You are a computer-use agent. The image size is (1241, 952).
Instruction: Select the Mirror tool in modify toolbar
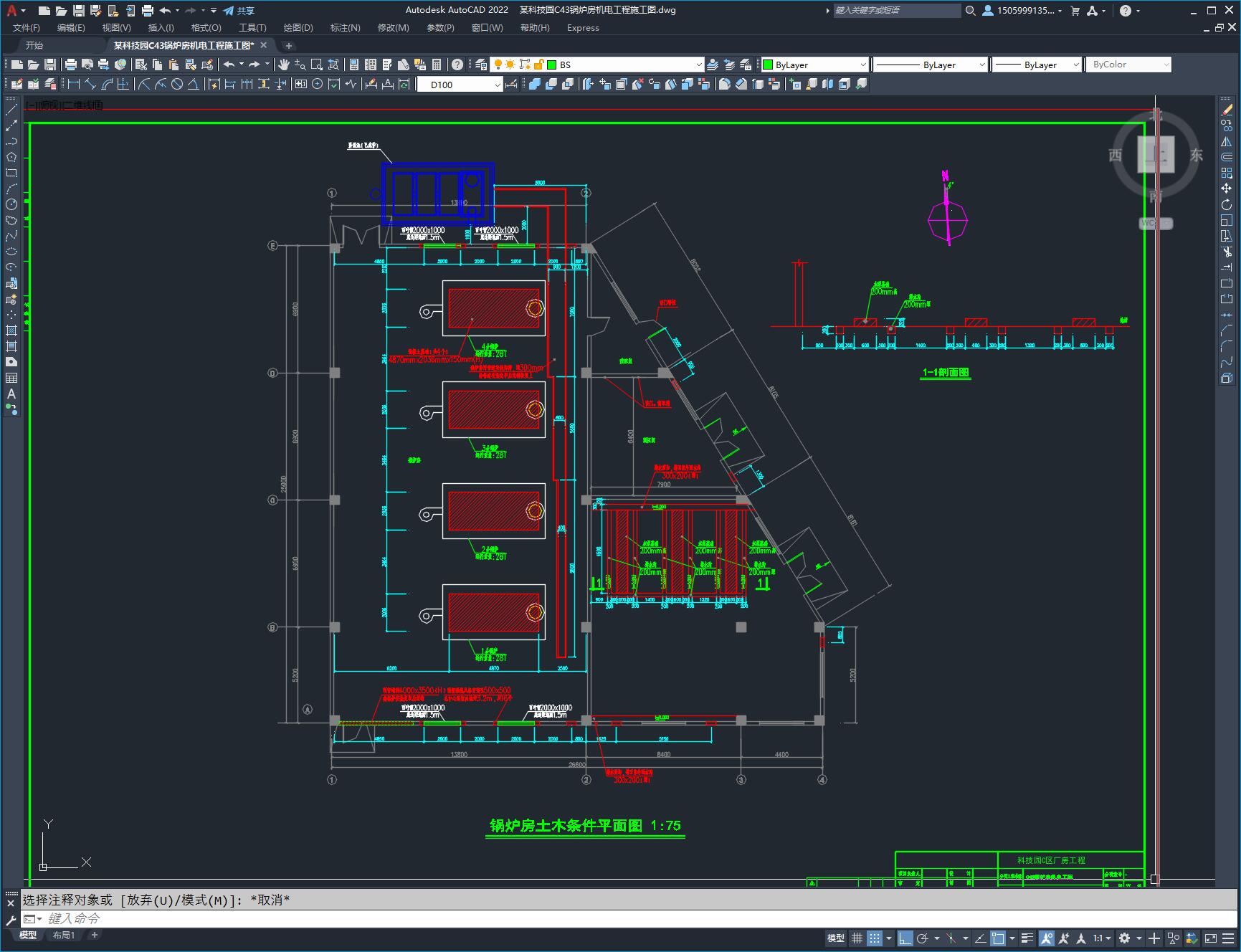click(1227, 141)
